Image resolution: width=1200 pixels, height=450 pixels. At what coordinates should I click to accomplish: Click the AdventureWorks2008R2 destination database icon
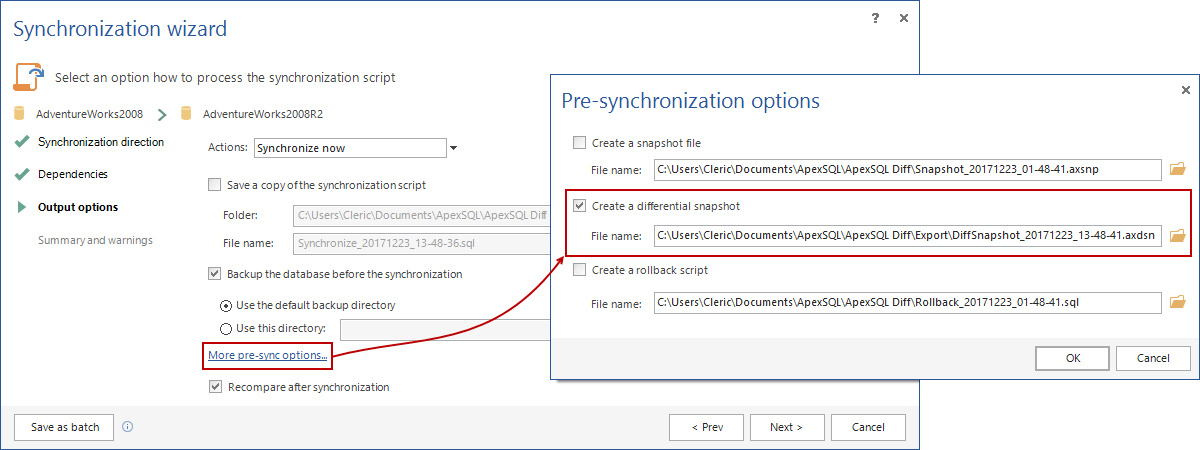185,114
